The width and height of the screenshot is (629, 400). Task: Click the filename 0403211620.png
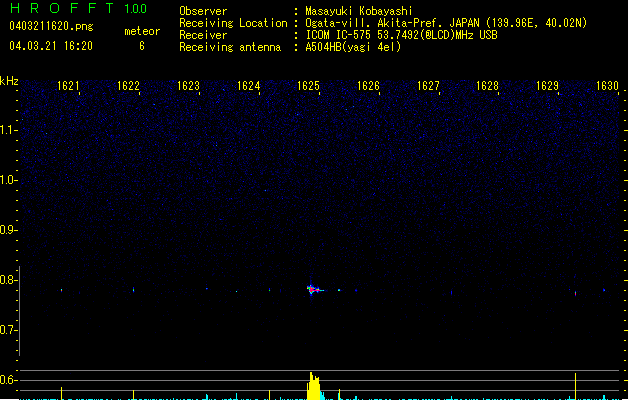click(49, 26)
